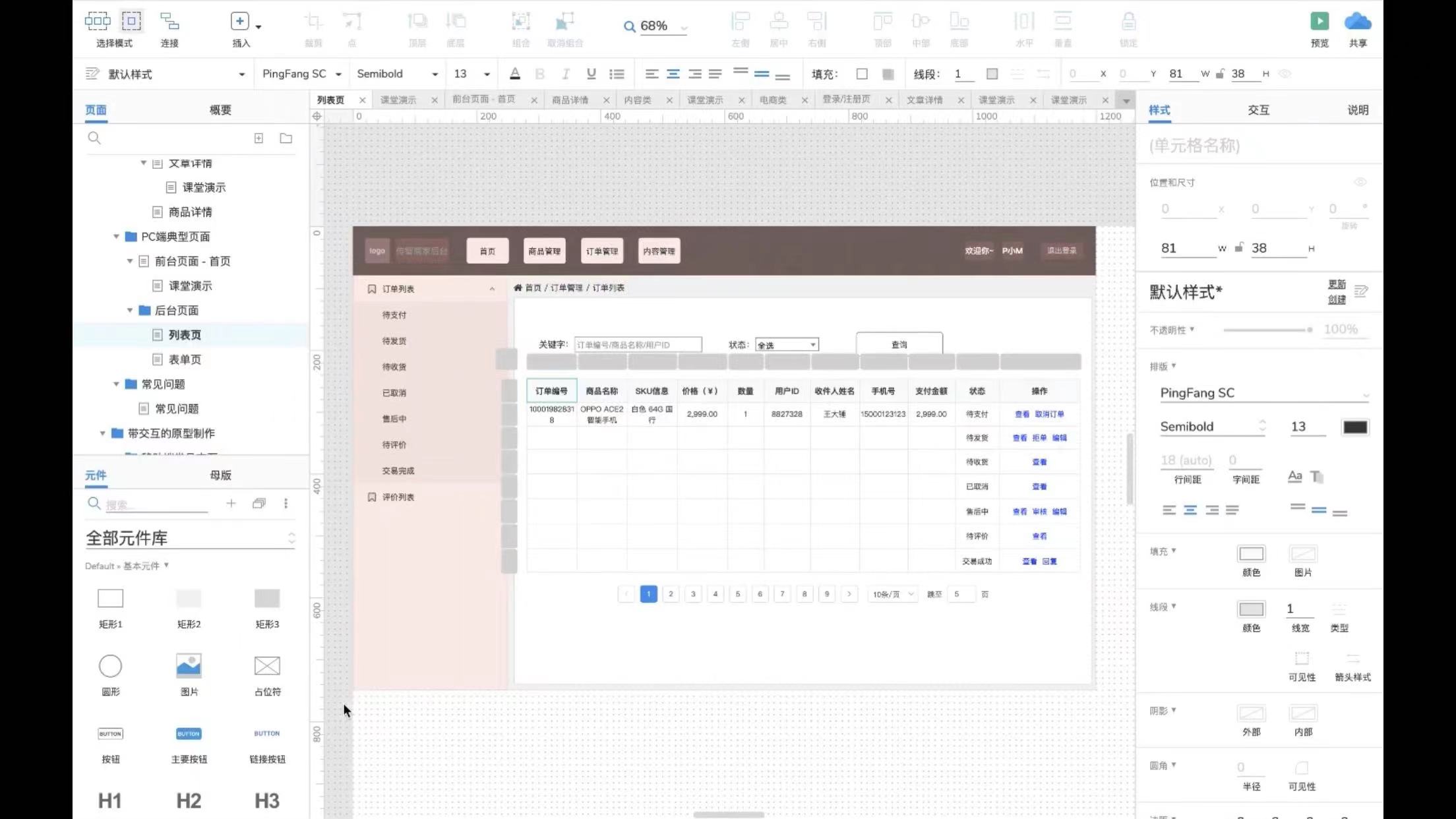This screenshot has height=819, width=1456.
Task: Click the Share cloud icon
Action: pyautogui.click(x=1357, y=21)
